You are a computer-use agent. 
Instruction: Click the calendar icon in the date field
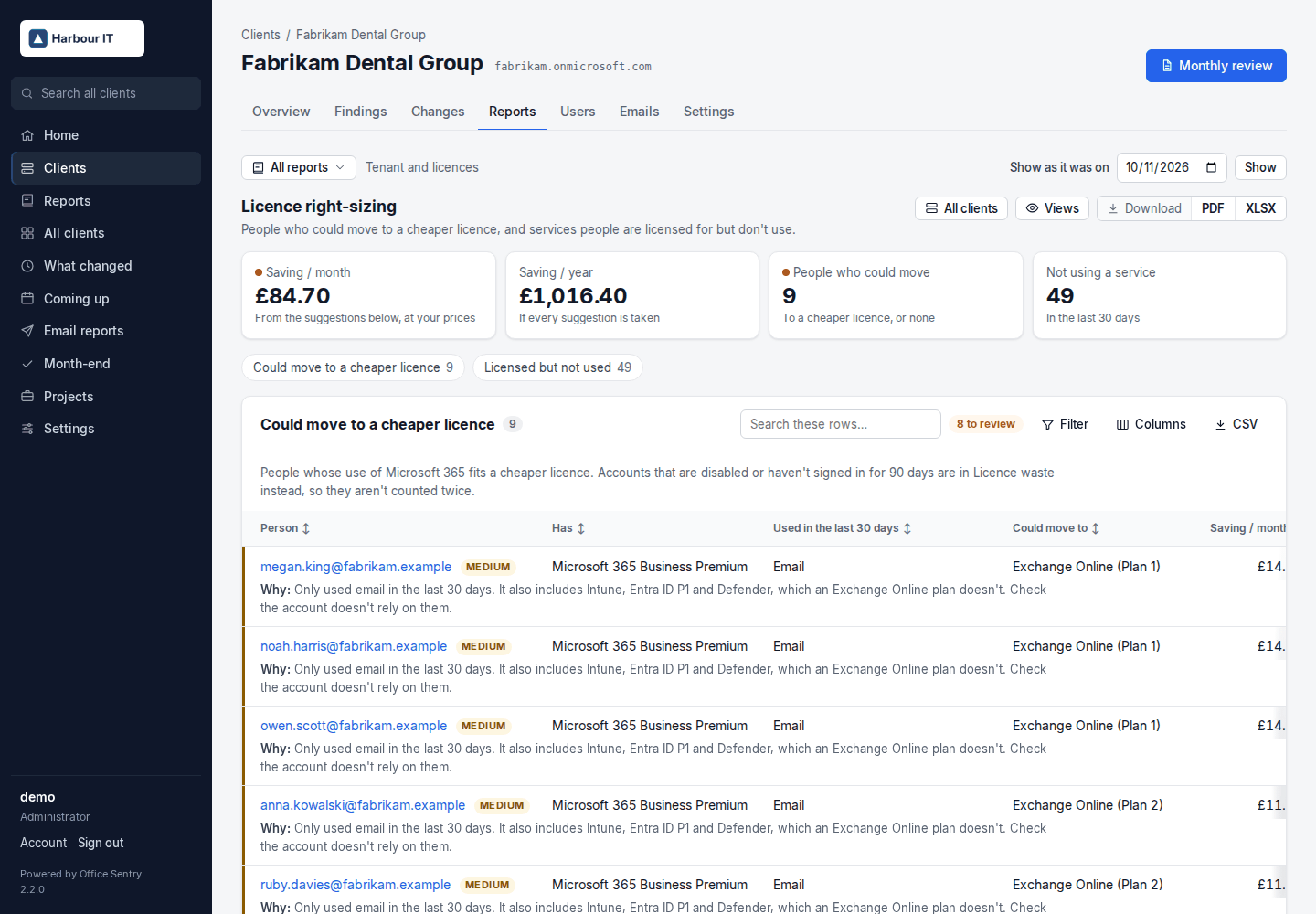point(1211,167)
